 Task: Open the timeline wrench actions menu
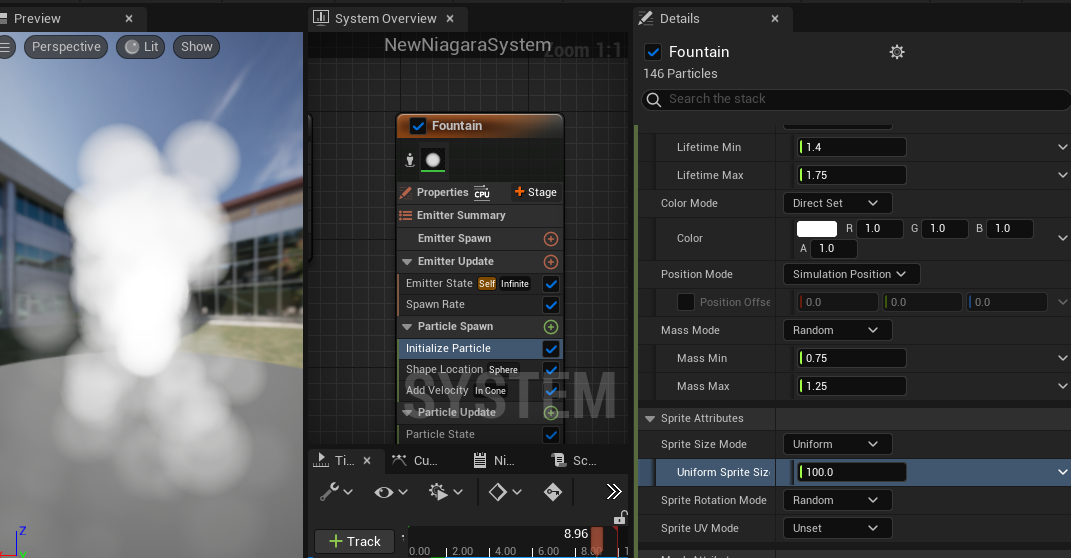point(336,492)
